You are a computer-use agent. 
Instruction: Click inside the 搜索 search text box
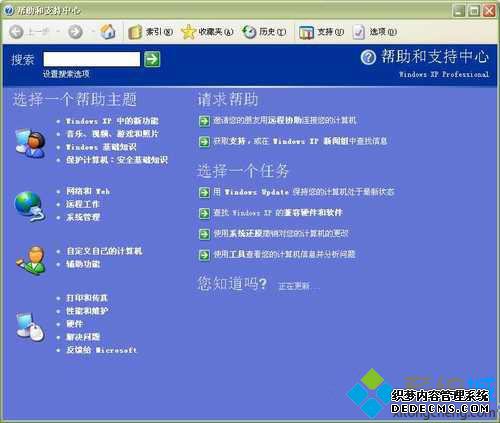coord(92,59)
